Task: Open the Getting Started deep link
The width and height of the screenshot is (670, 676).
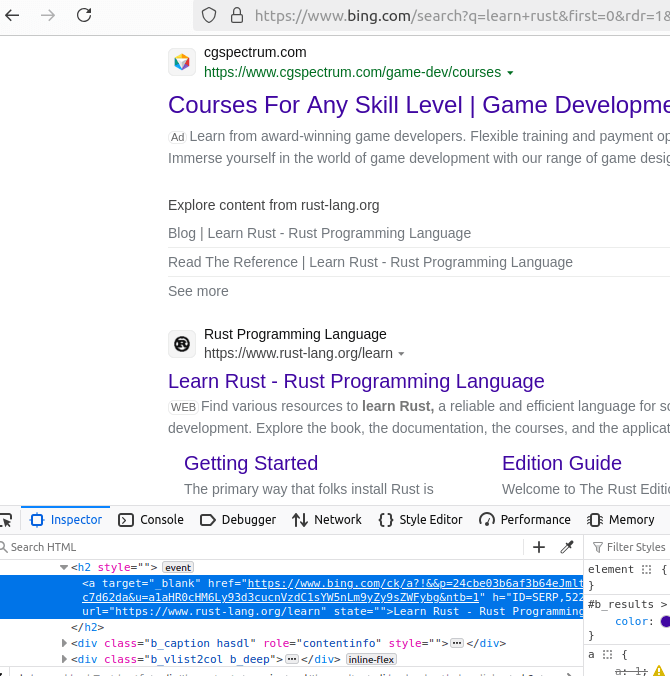Action: [x=251, y=463]
